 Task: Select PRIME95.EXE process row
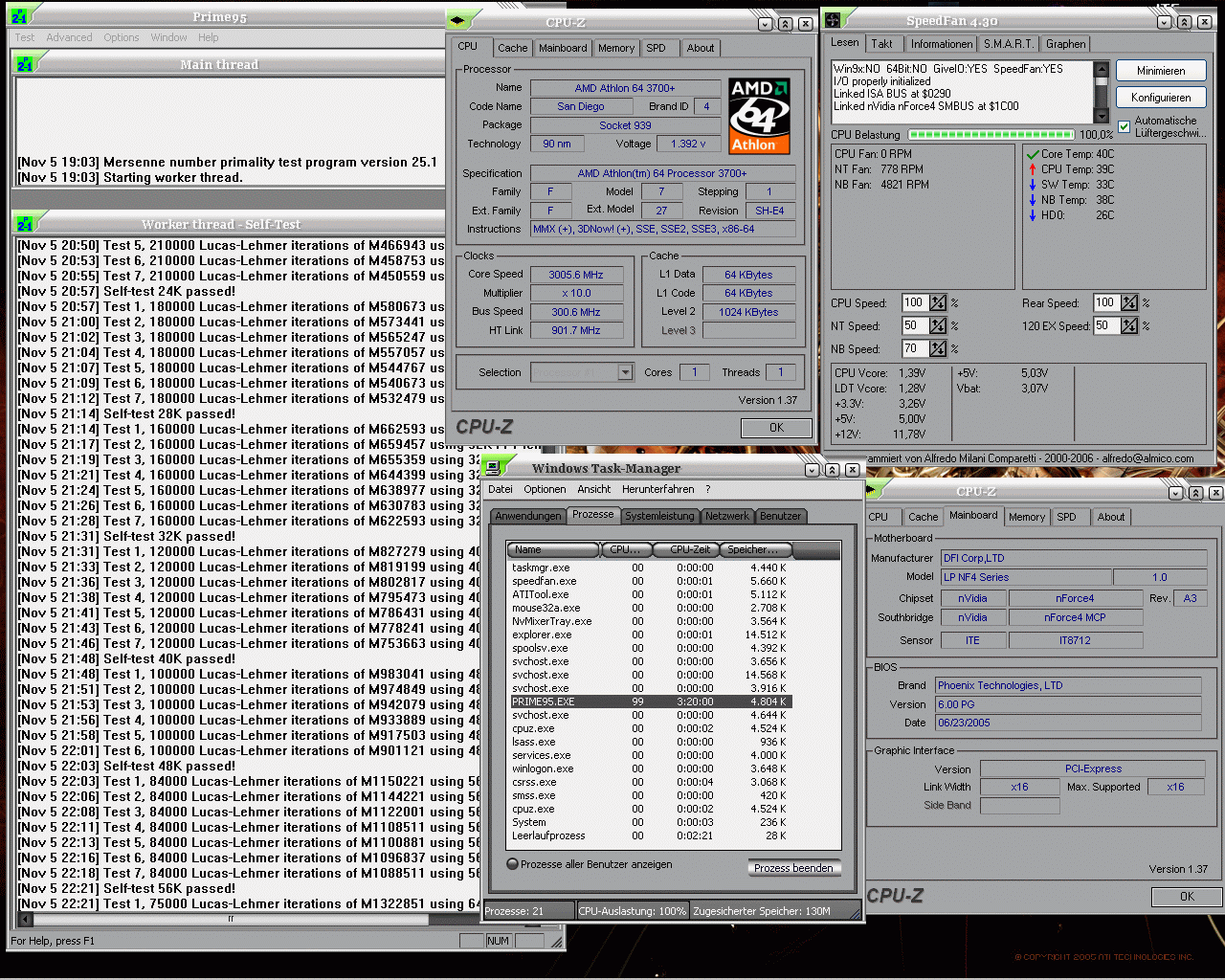(x=650, y=702)
